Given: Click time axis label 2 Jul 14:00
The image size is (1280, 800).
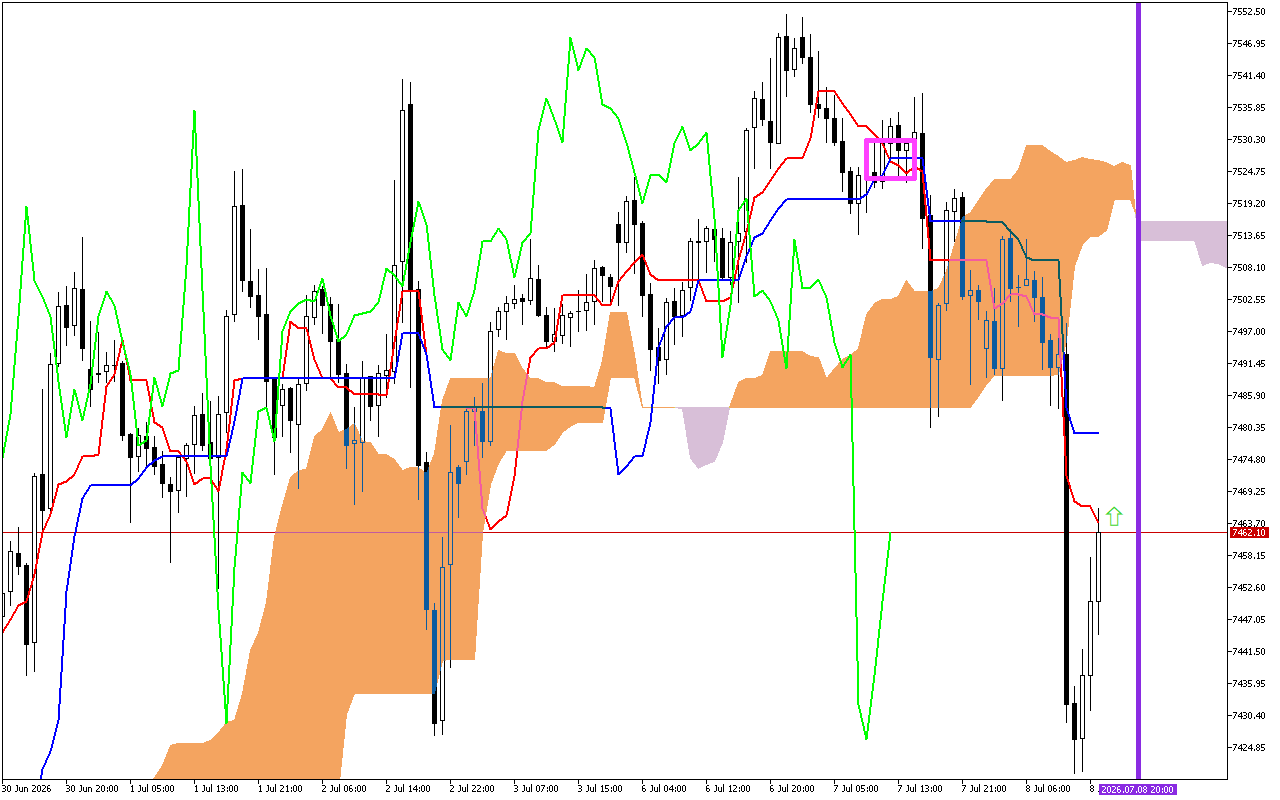Looking at the screenshot, I should point(410,789).
